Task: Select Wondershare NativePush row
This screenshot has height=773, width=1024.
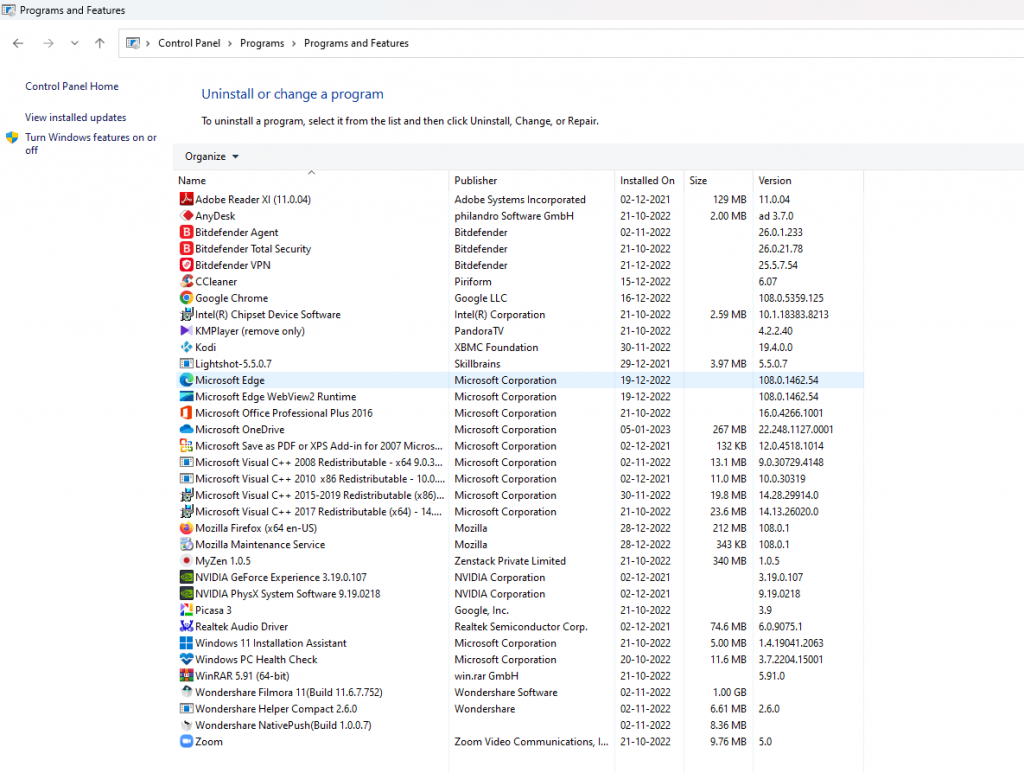Action: tap(520, 725)
